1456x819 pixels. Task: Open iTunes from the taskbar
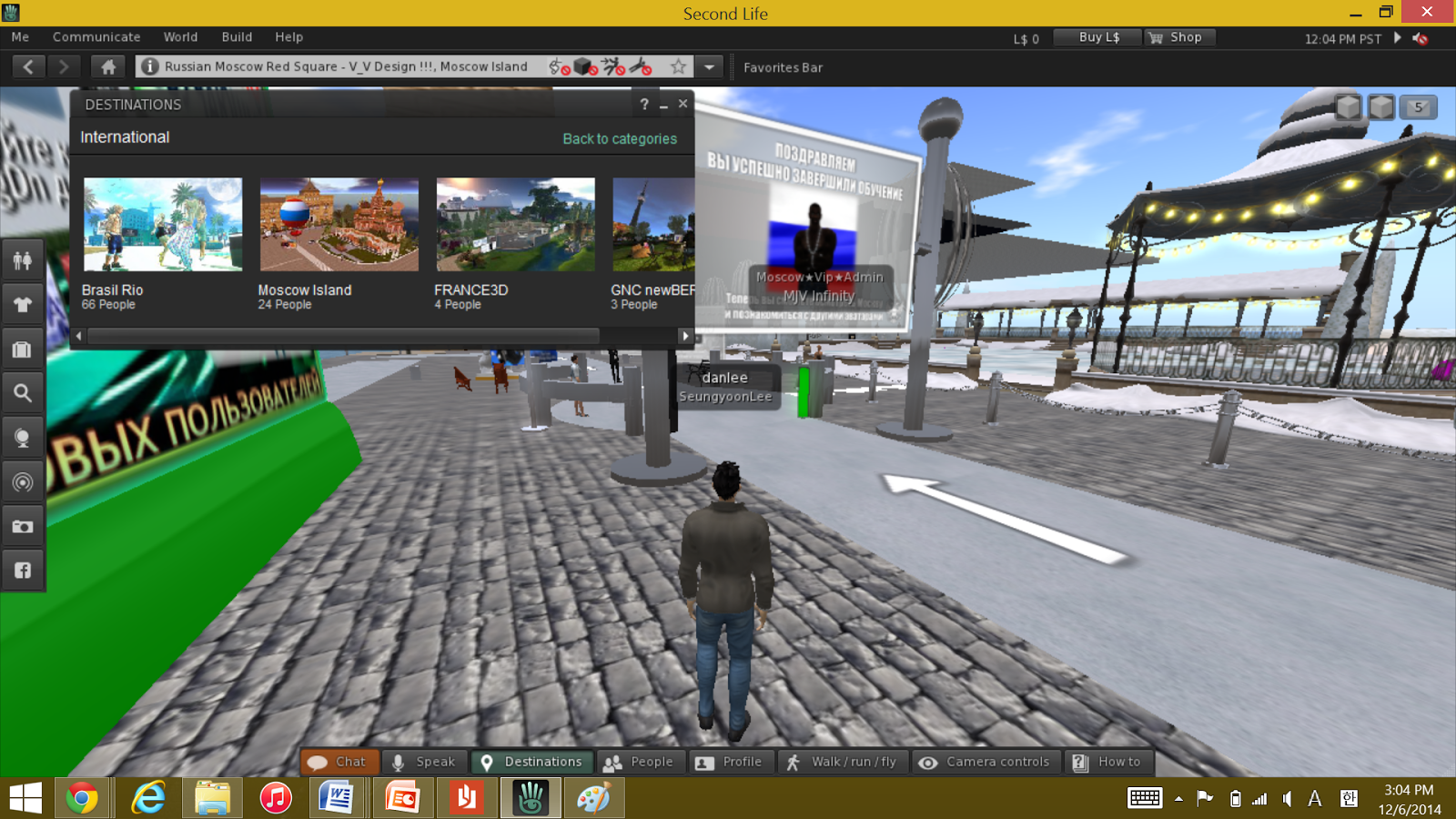coord(276,798)
